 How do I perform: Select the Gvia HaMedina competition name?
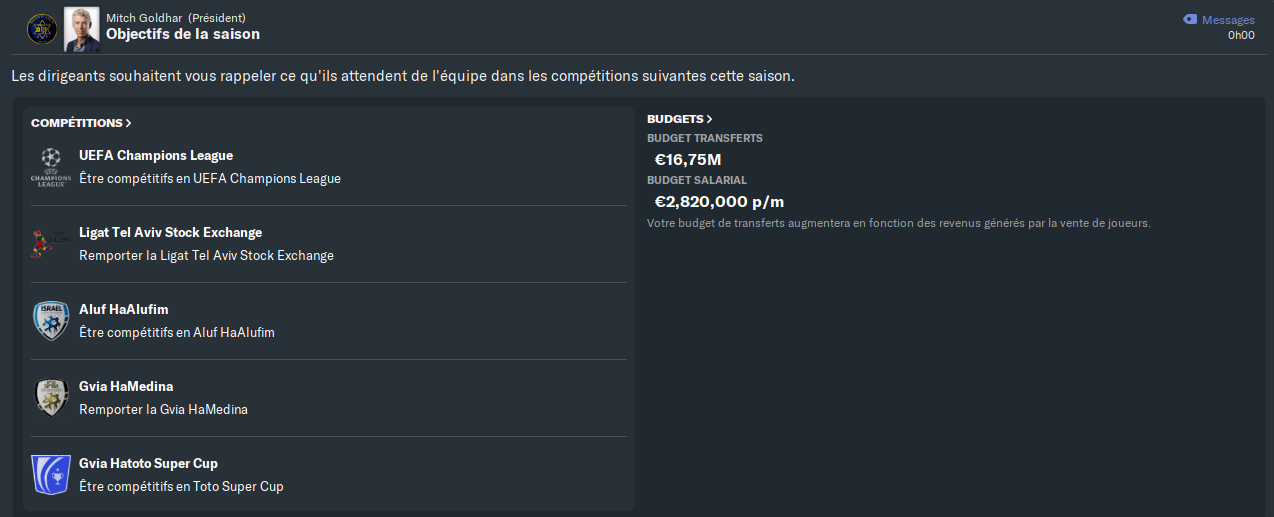click(x=126, y=387)
